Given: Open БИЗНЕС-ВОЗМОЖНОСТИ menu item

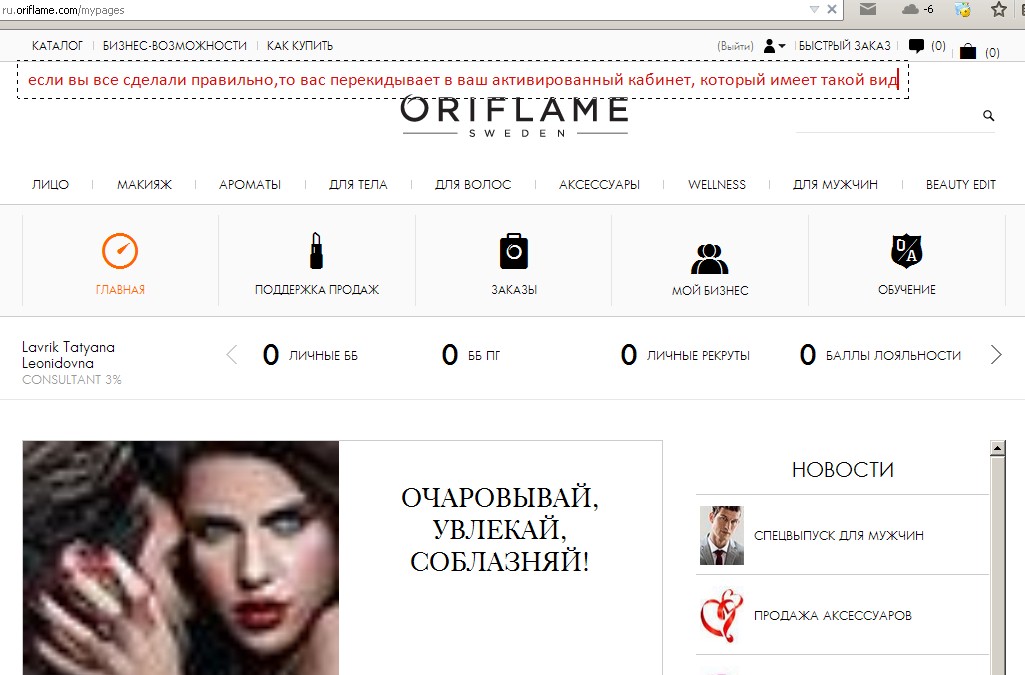Looking at the screenshot, I should [x=175, y=46].
